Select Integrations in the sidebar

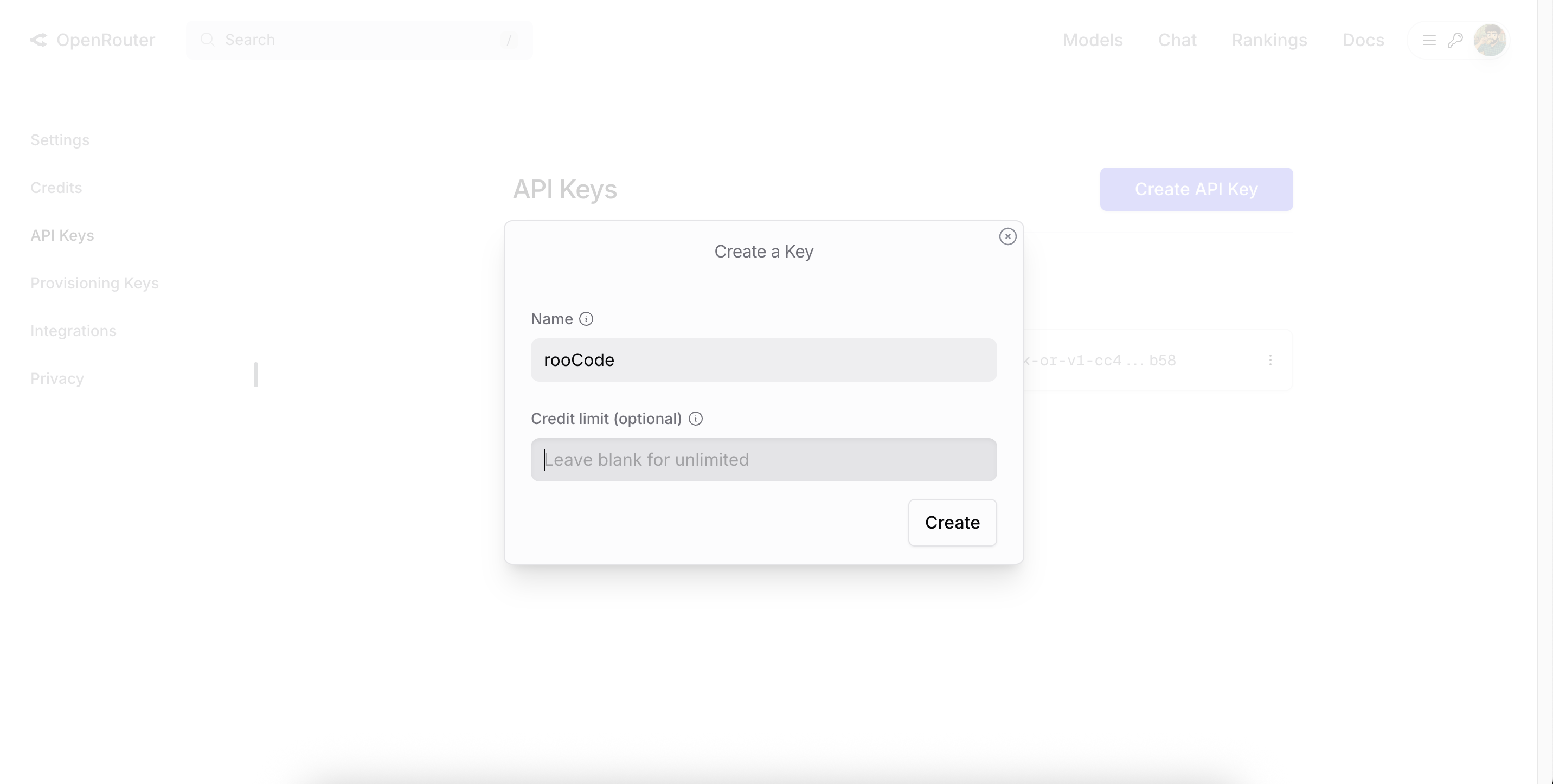tap(73, 330)
